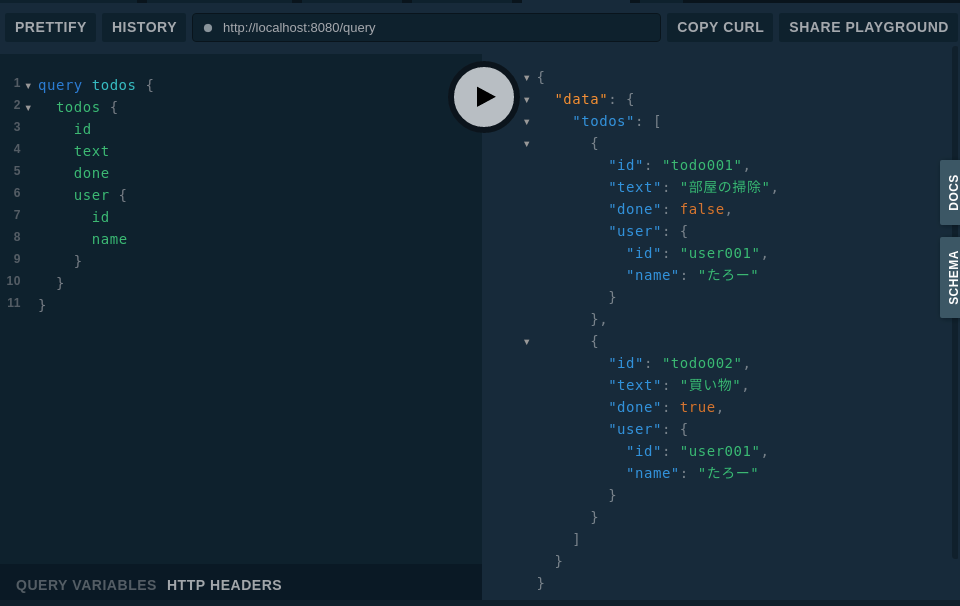The height and width of the screenshot is (606, 960).
Task: Run the query with the Play button
Action: coord(484,97)
